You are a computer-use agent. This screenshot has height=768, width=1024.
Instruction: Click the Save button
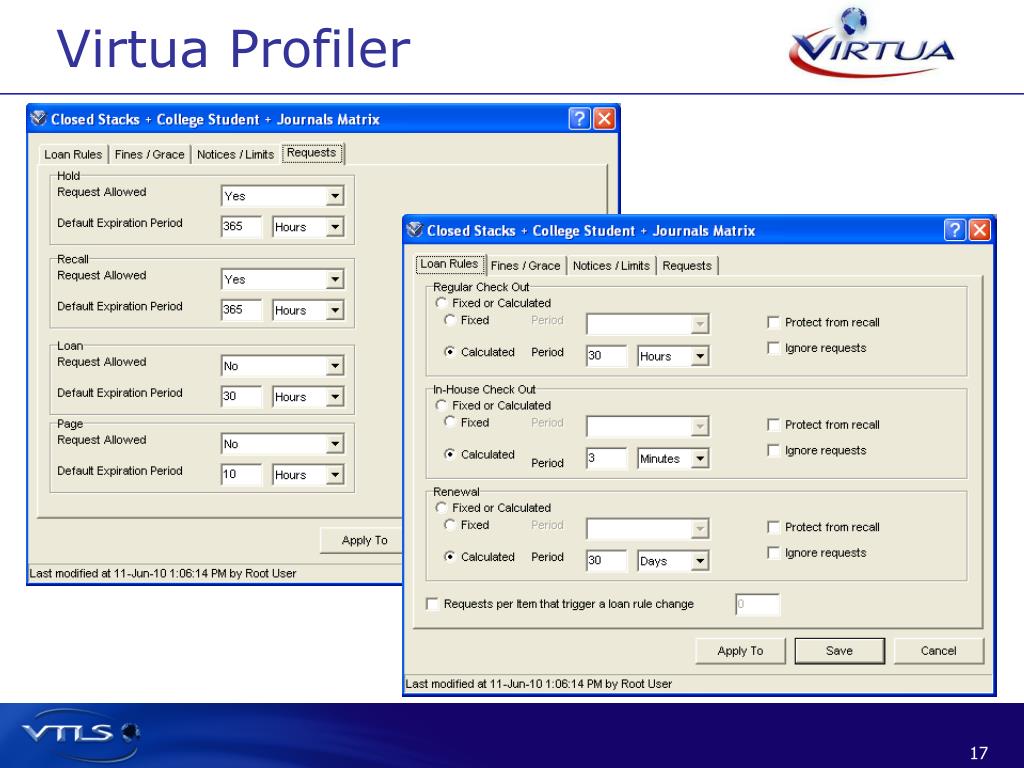[839, 650]
